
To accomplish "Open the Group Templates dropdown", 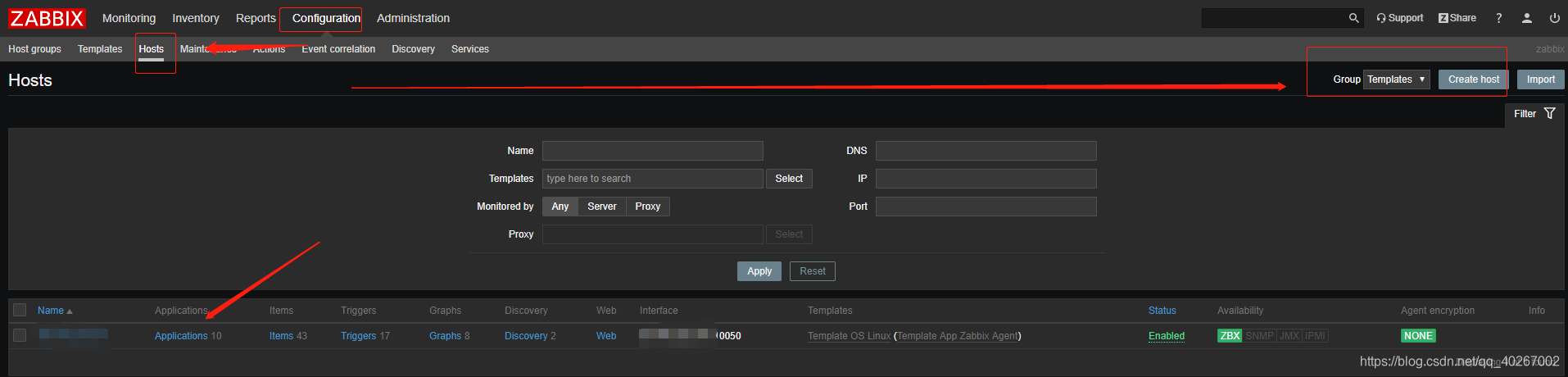I will click(x=1397, y=79).
